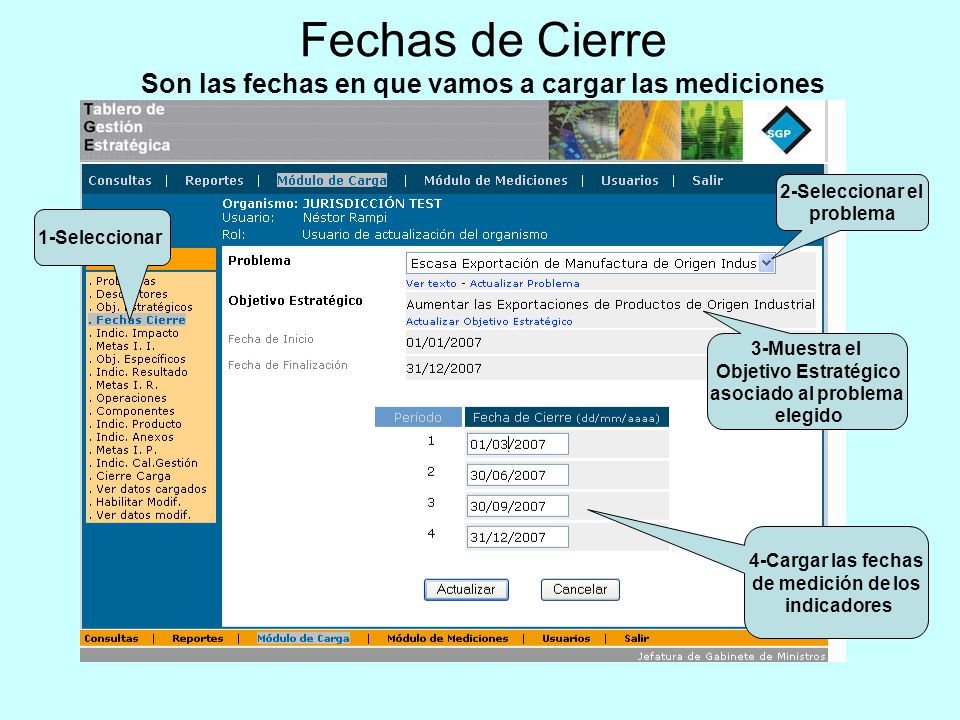The image size is (960, 720).
Task: Open Operaciones in the sidebar
Action: coord(131,398)
